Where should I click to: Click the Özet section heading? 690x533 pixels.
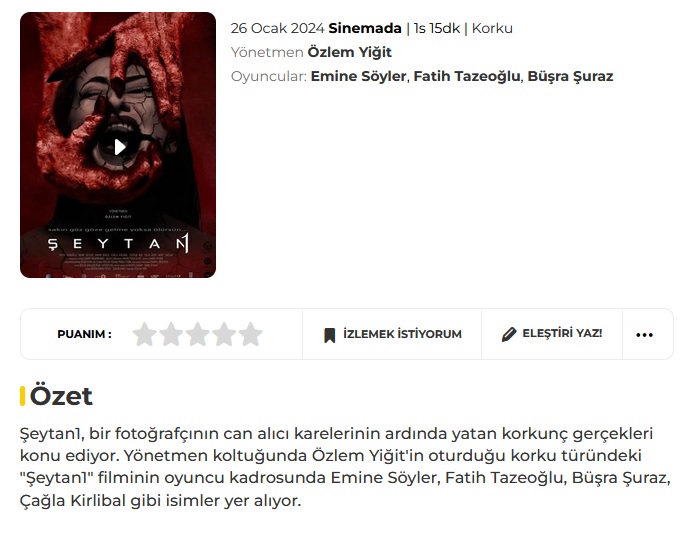[61, 396]
